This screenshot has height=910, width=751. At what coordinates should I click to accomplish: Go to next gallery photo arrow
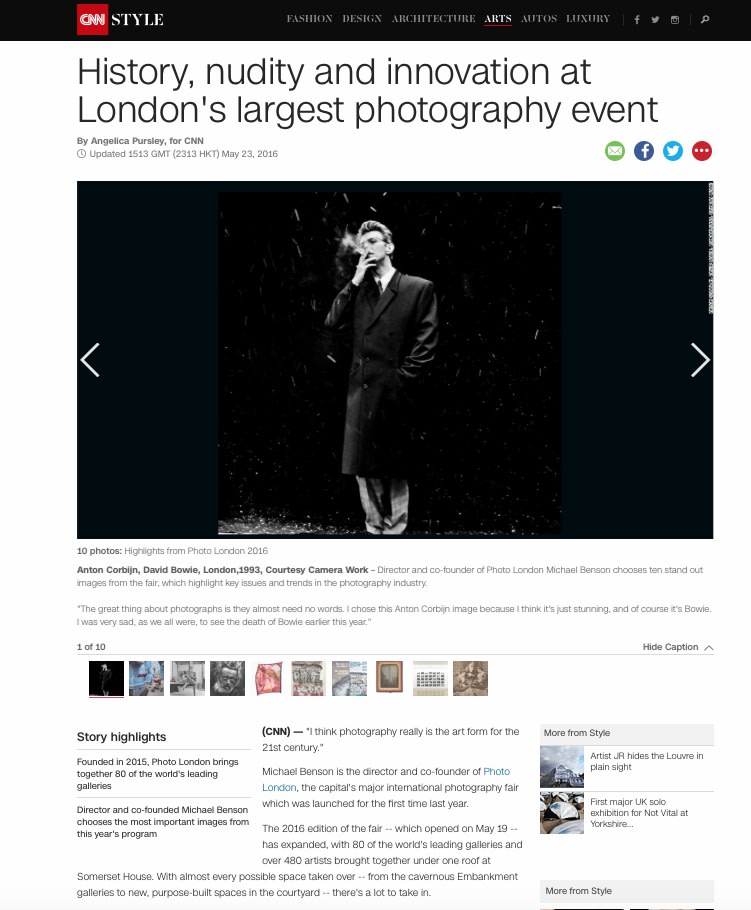(x=700, y=360)
